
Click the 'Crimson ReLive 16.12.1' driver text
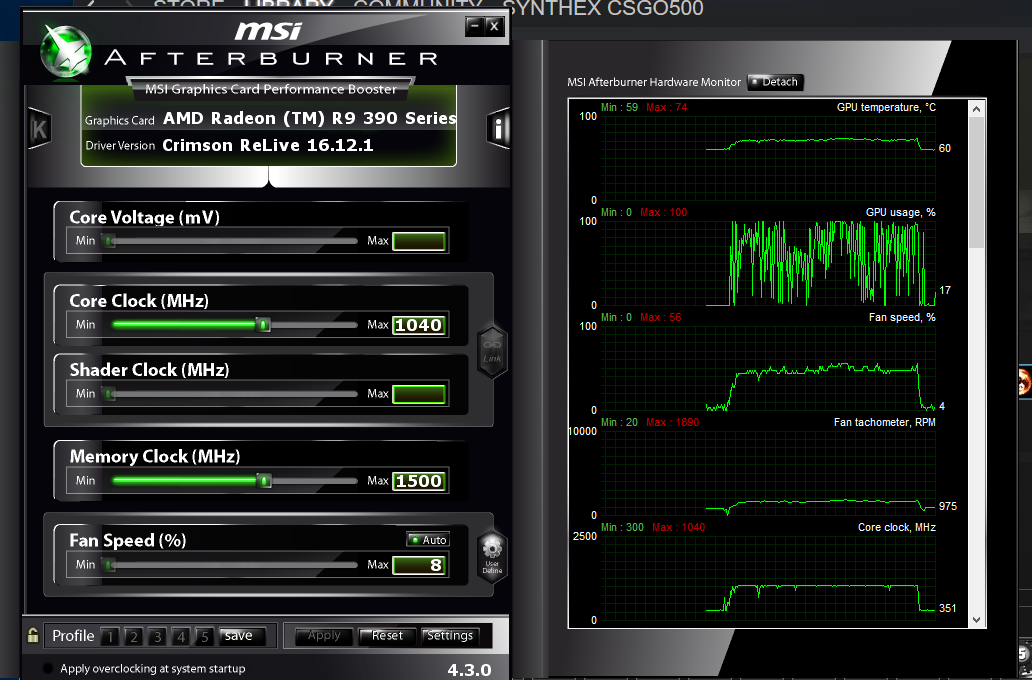[268, 145]
